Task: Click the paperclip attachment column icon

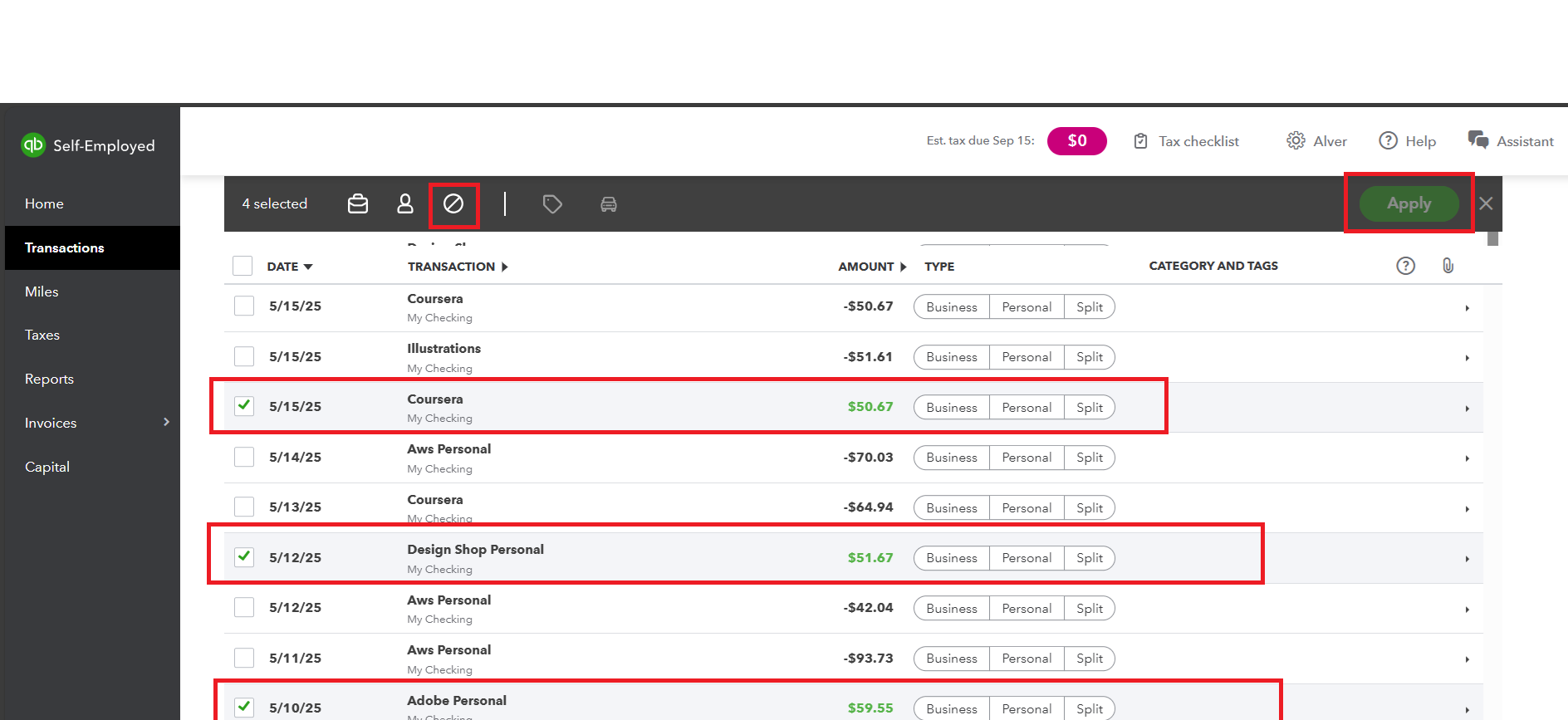Action: [x=1448, y=266]
